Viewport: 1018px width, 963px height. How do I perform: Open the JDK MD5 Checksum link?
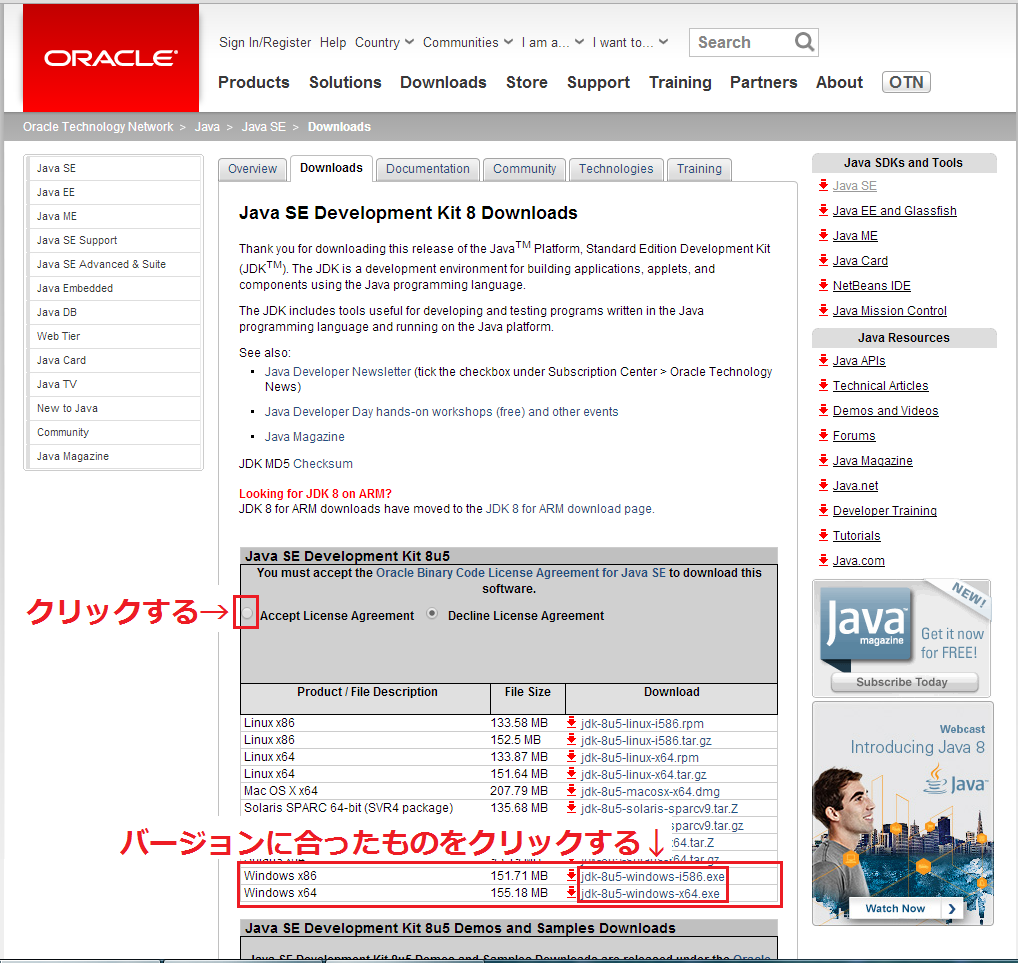(323, 464)
